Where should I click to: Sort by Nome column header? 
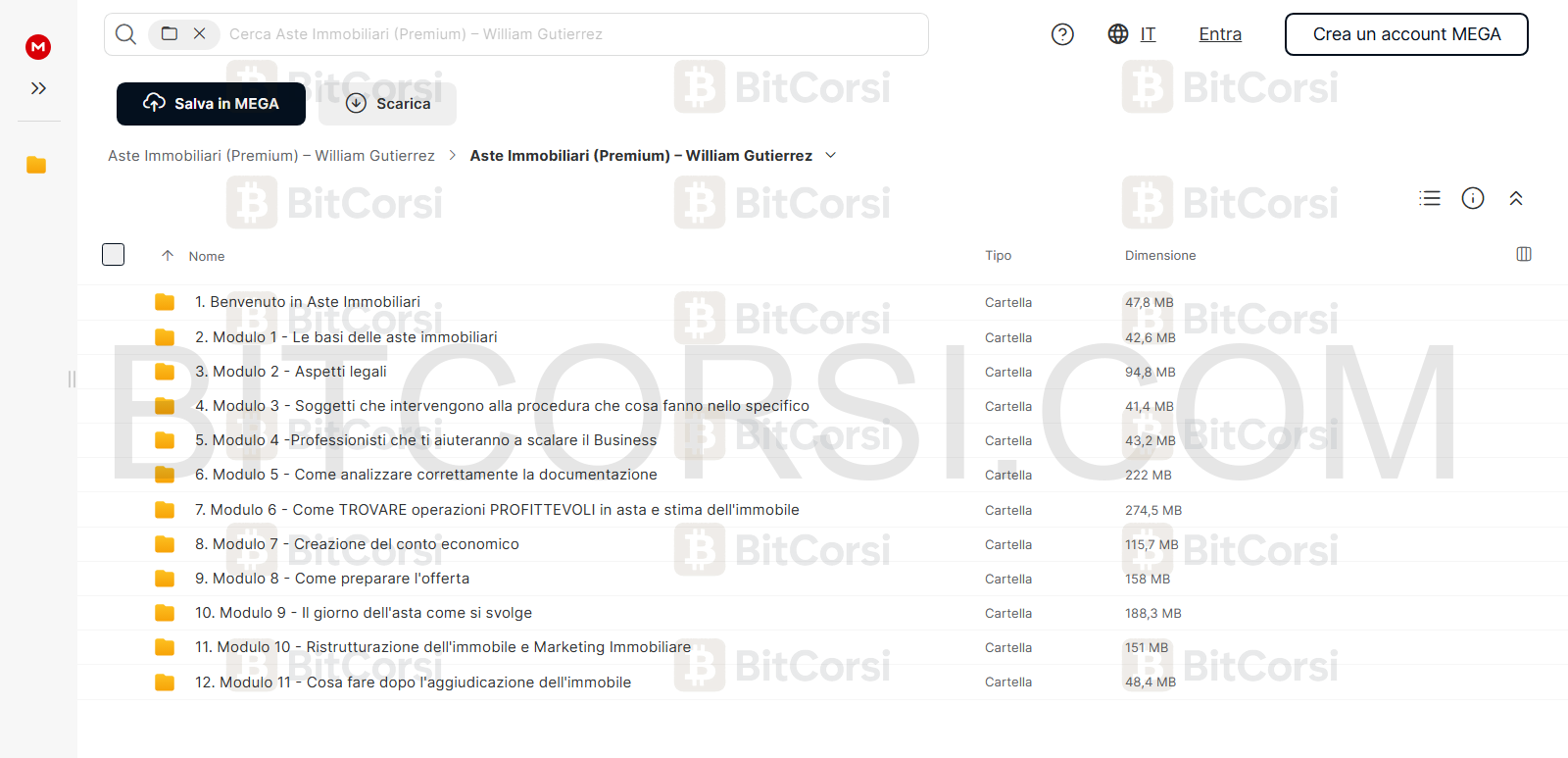207,256
